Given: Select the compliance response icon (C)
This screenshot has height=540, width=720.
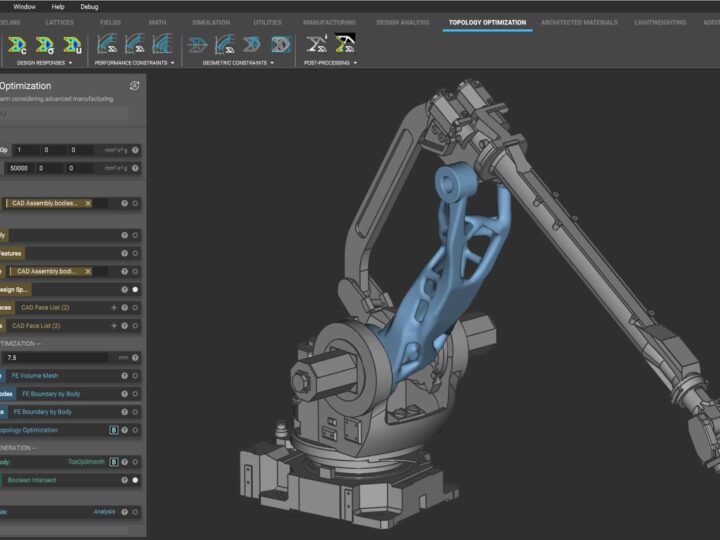Looking at the screenshot, I should click(x=17, y=45).
